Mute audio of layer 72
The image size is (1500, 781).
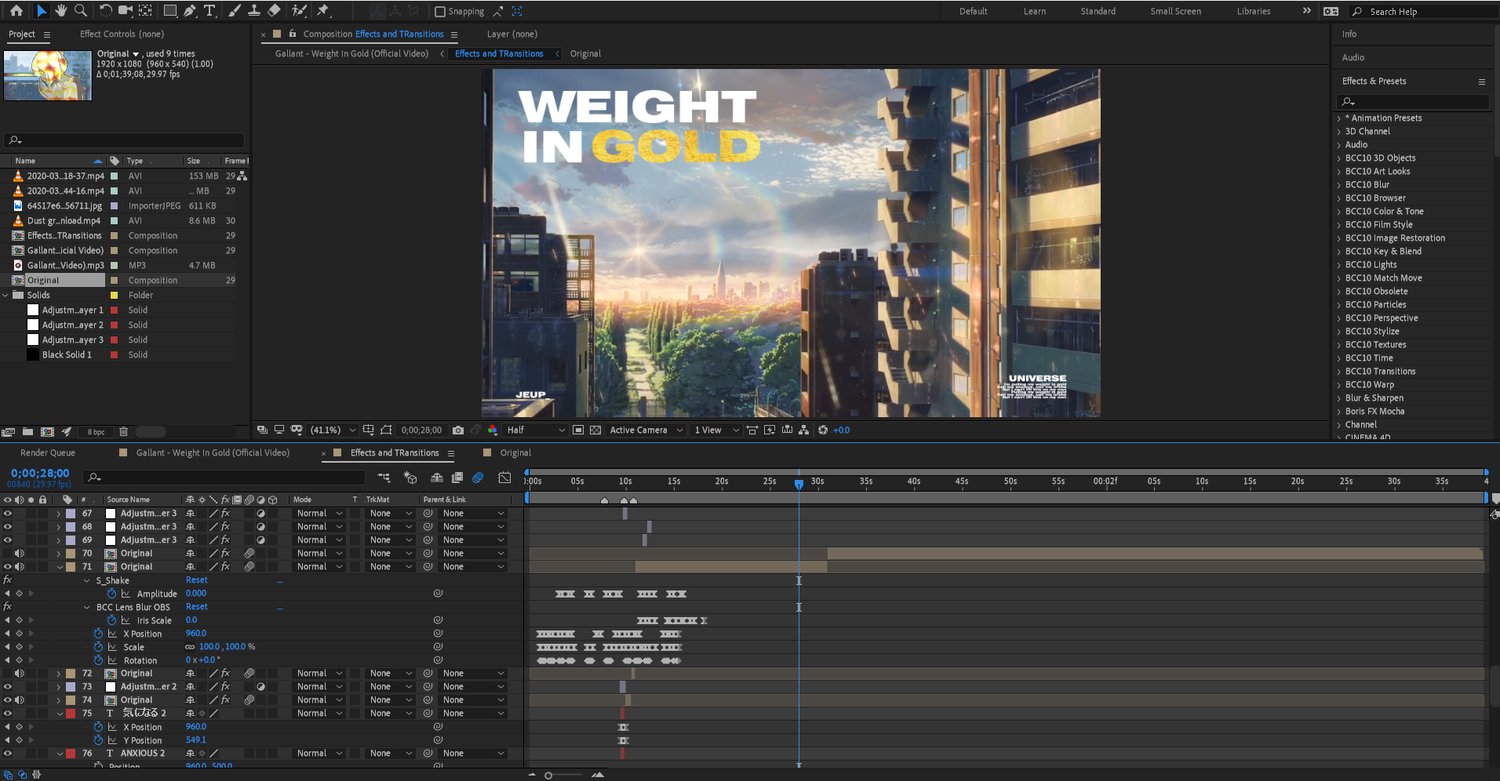19,673
